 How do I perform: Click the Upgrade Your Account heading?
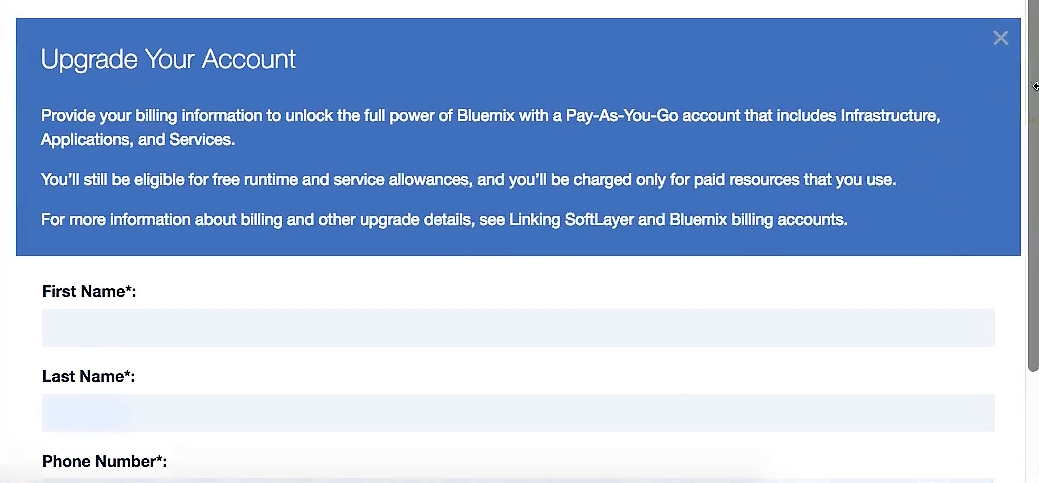click(x=168, y=59)
